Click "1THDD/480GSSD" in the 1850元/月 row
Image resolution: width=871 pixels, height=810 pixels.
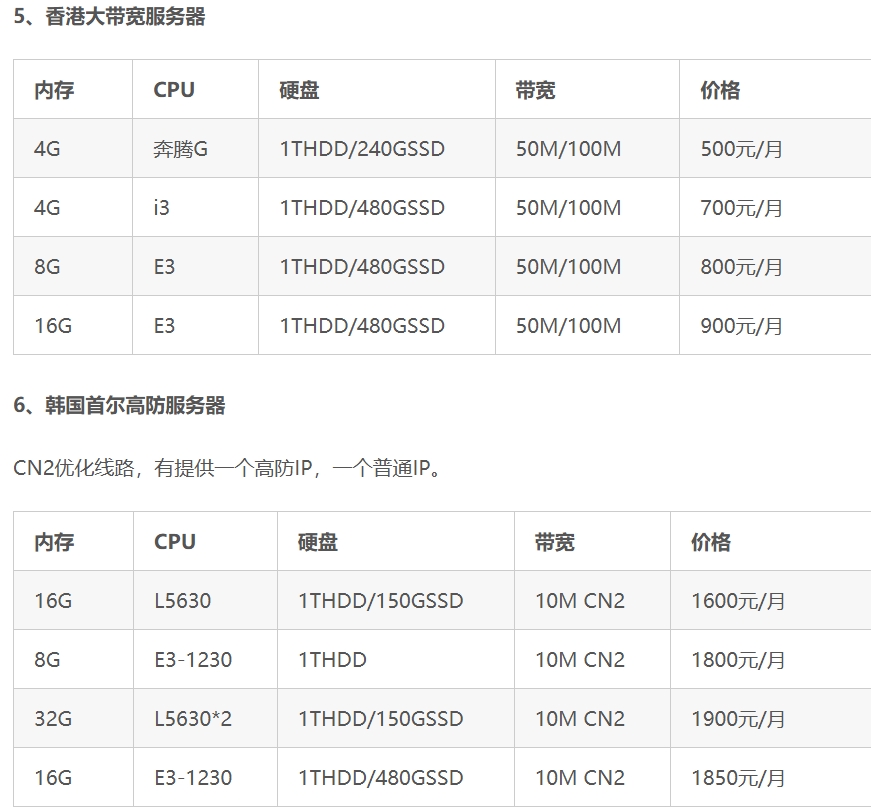pos(381,777)
